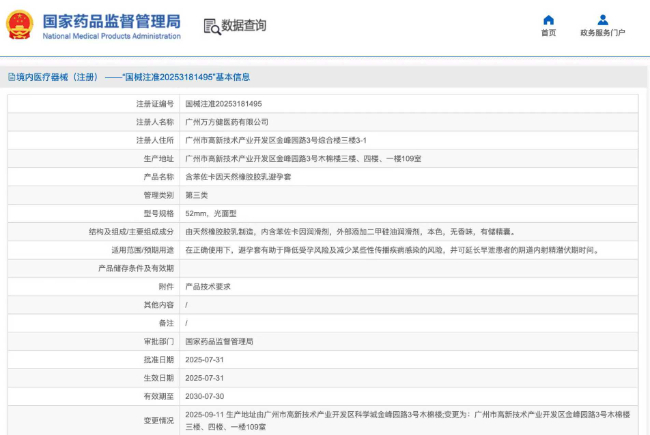Click the national emblem logo
Screen dimensions: 650x435
(x=21, y=26)
